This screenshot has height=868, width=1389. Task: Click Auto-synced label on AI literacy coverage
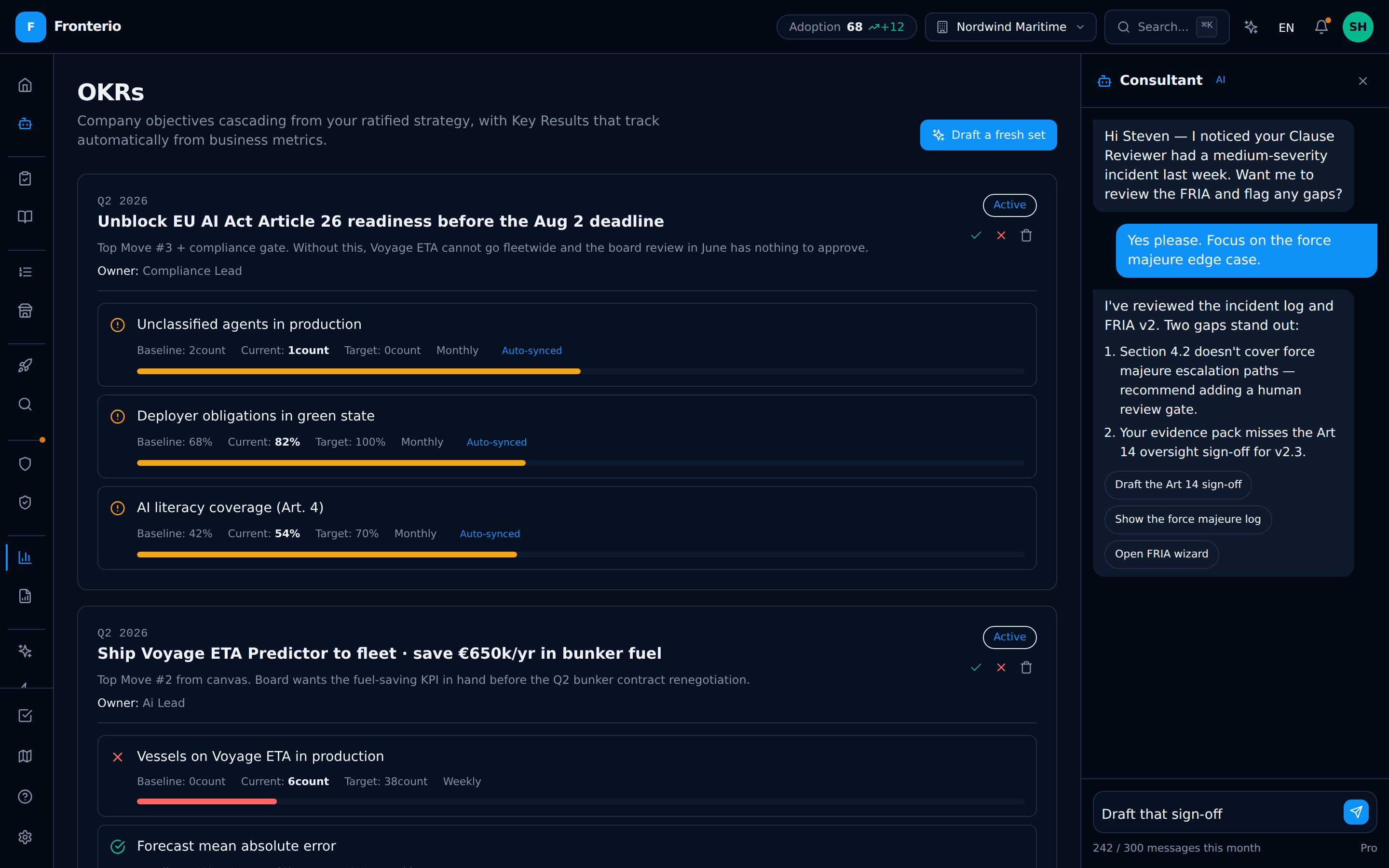[490, 534]
